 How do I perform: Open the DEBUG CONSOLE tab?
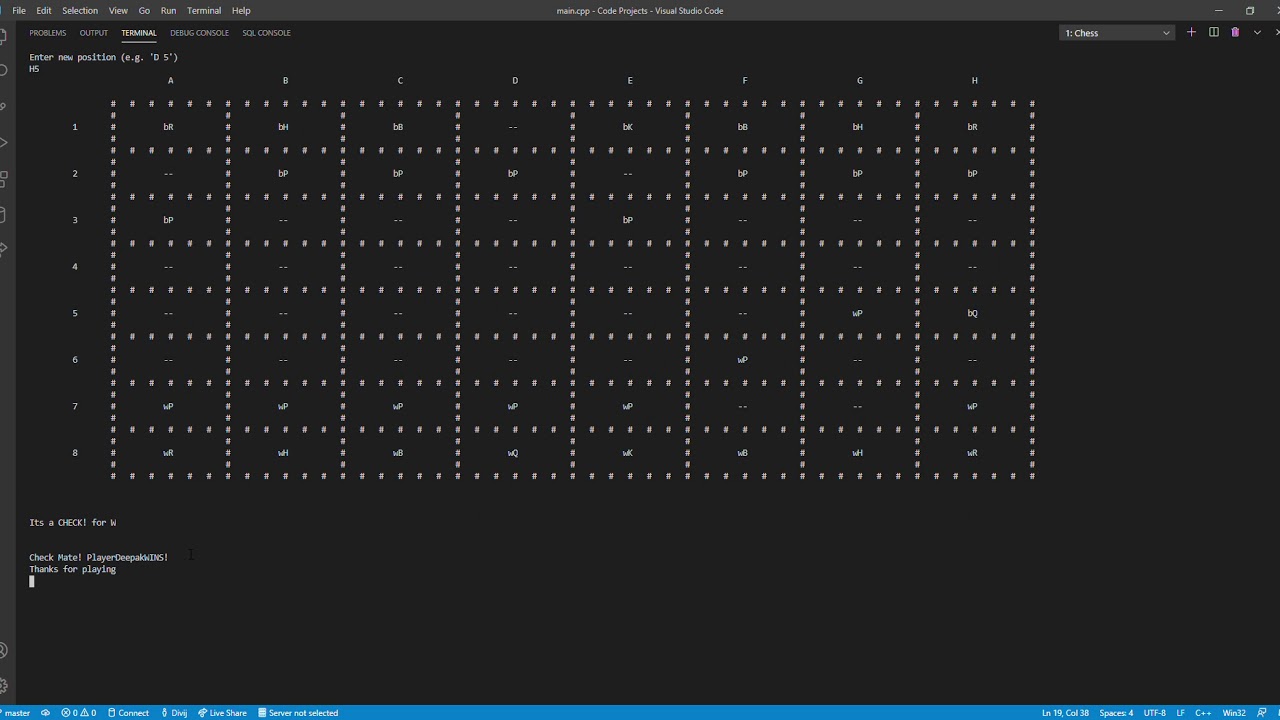coord(199,33)
